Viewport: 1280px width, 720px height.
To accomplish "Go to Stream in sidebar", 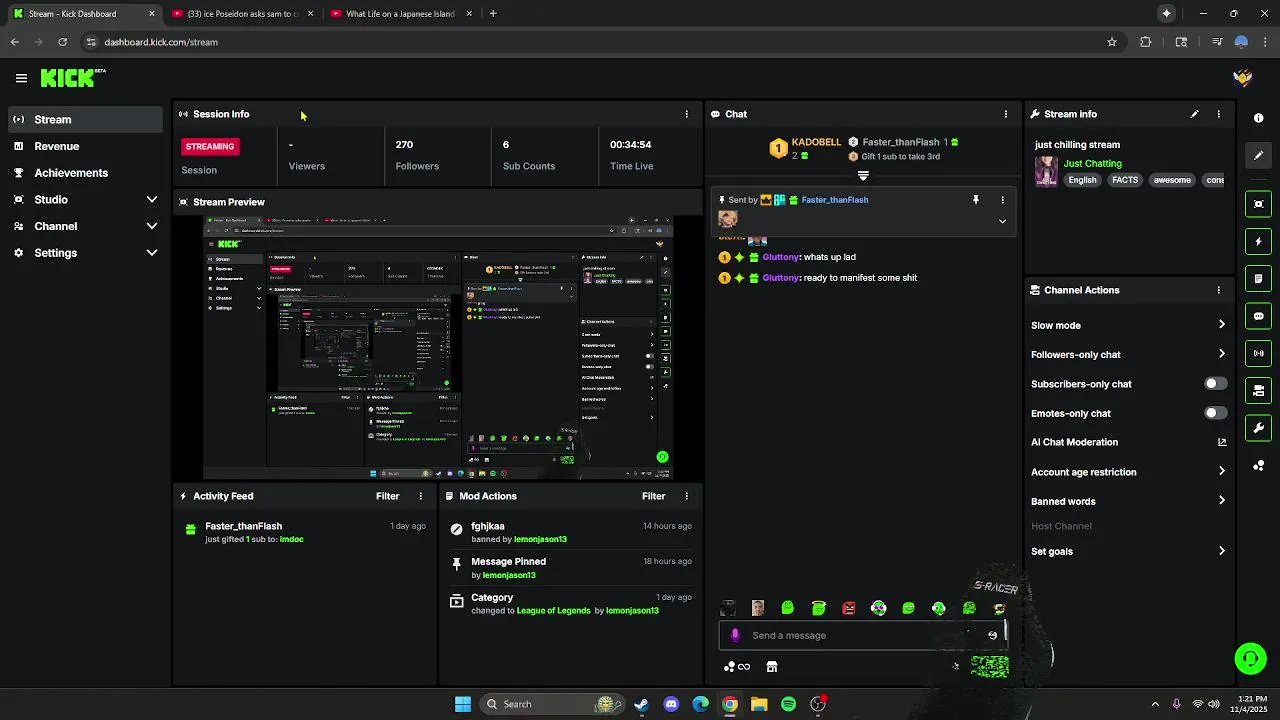I will pos(85,119).
